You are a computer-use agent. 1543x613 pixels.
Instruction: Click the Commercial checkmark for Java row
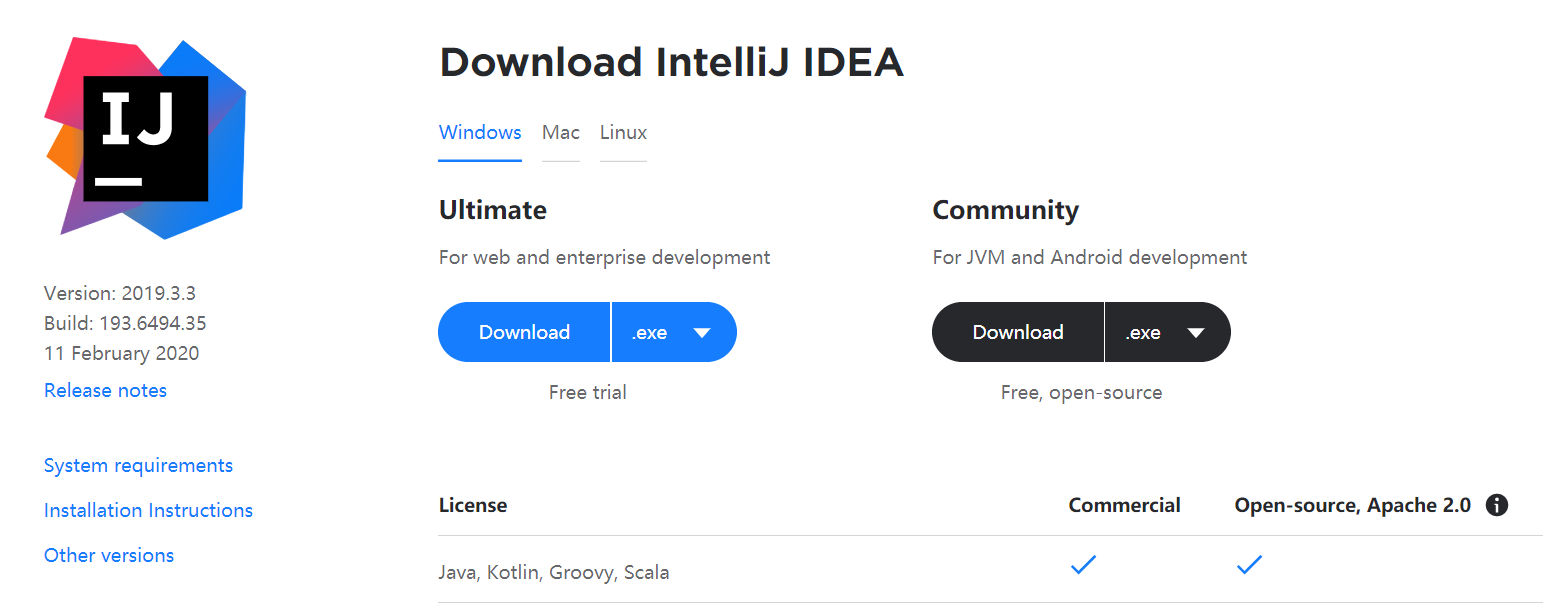(x=1083, y=565)
